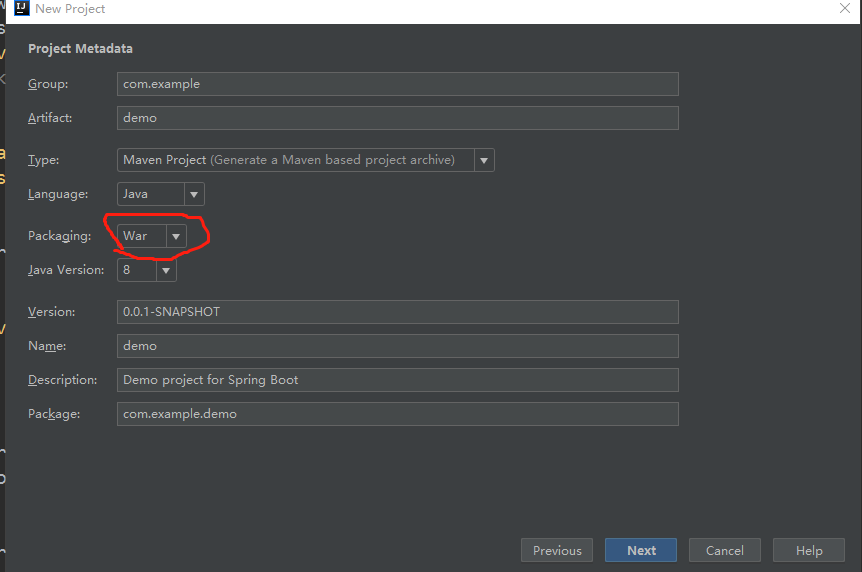Click the Next button
This screenshot has height=572, width=862.
(x=641, y=550)
